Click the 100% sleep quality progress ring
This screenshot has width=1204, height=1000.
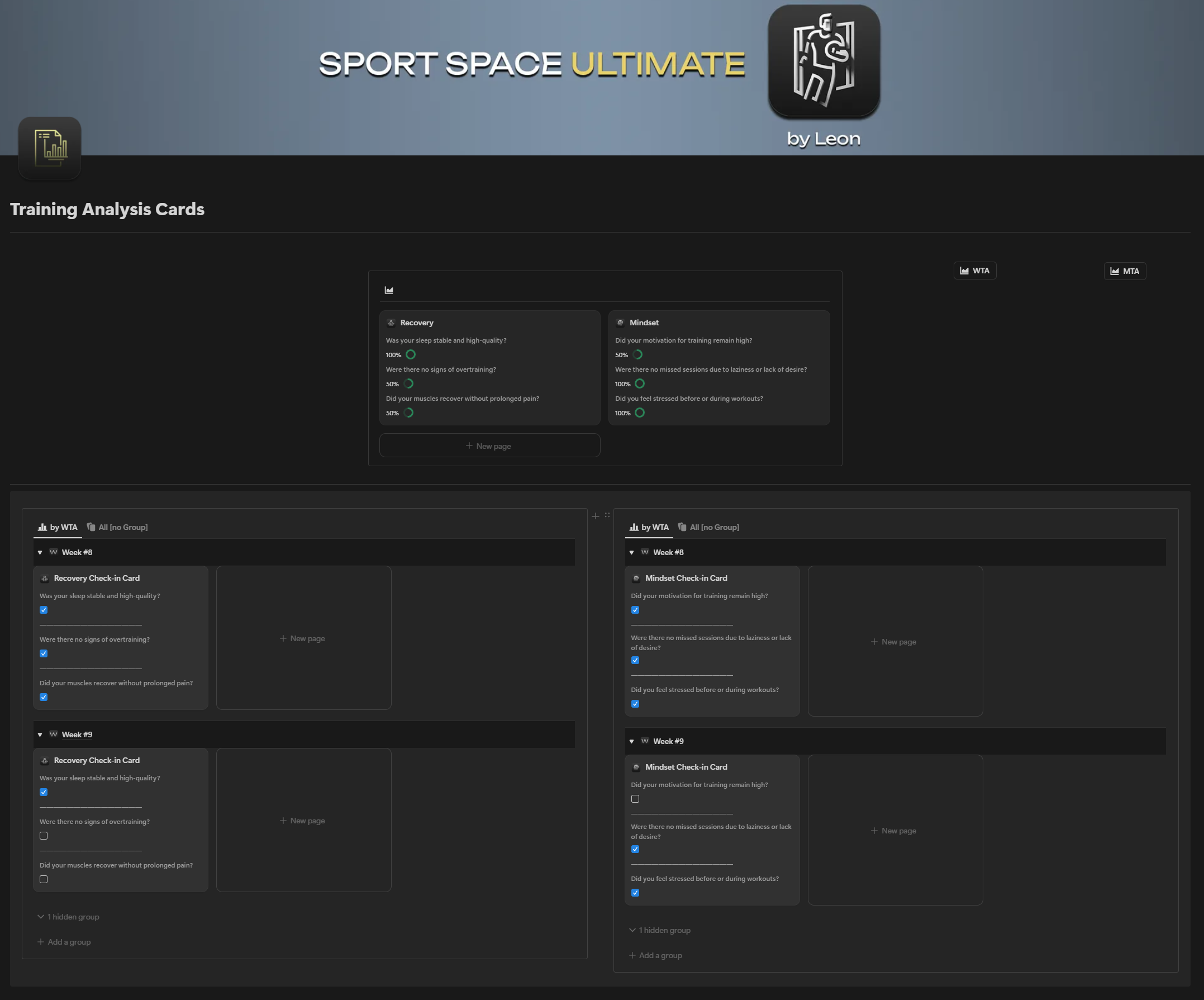[x=411, y=354]
